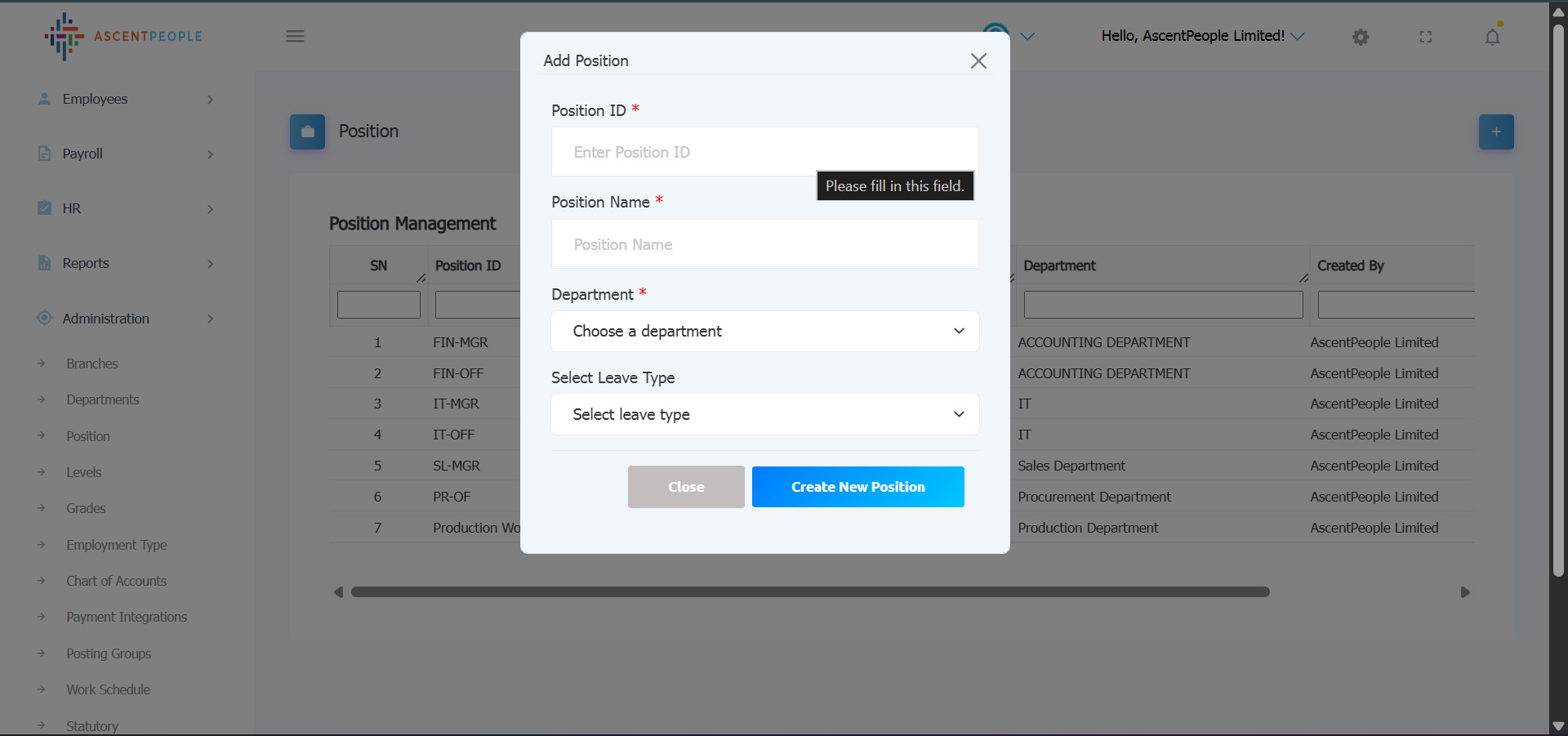Click the Position briefcase icon

click(x=307, y=132)
